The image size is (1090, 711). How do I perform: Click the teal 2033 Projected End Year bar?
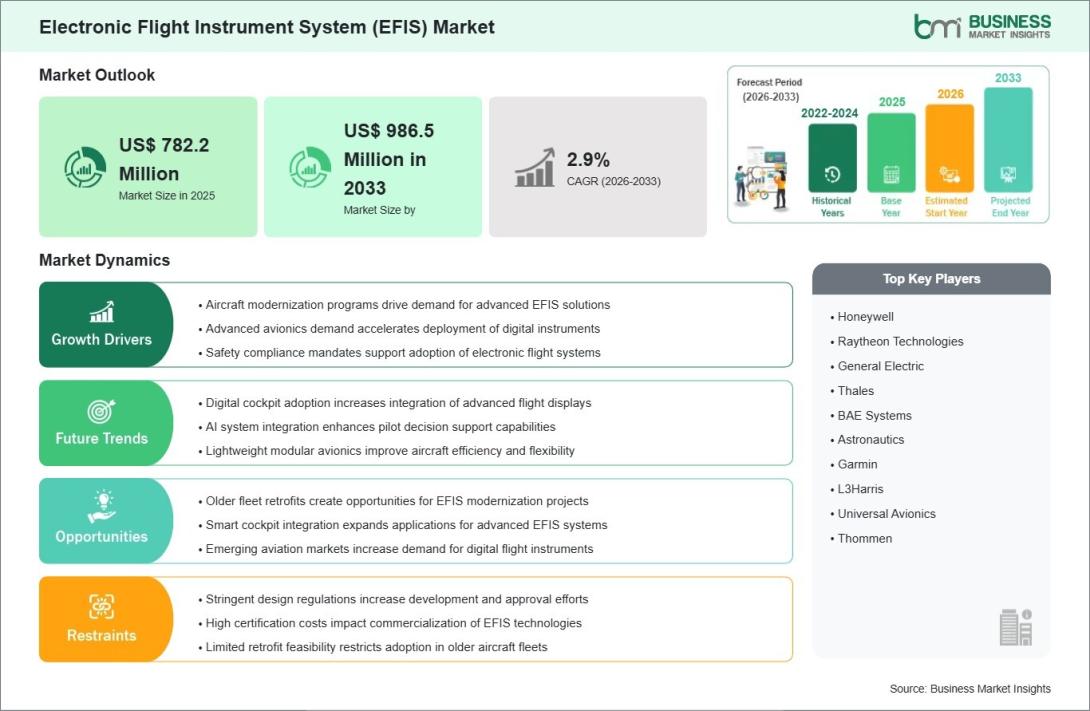point(1008,140)
